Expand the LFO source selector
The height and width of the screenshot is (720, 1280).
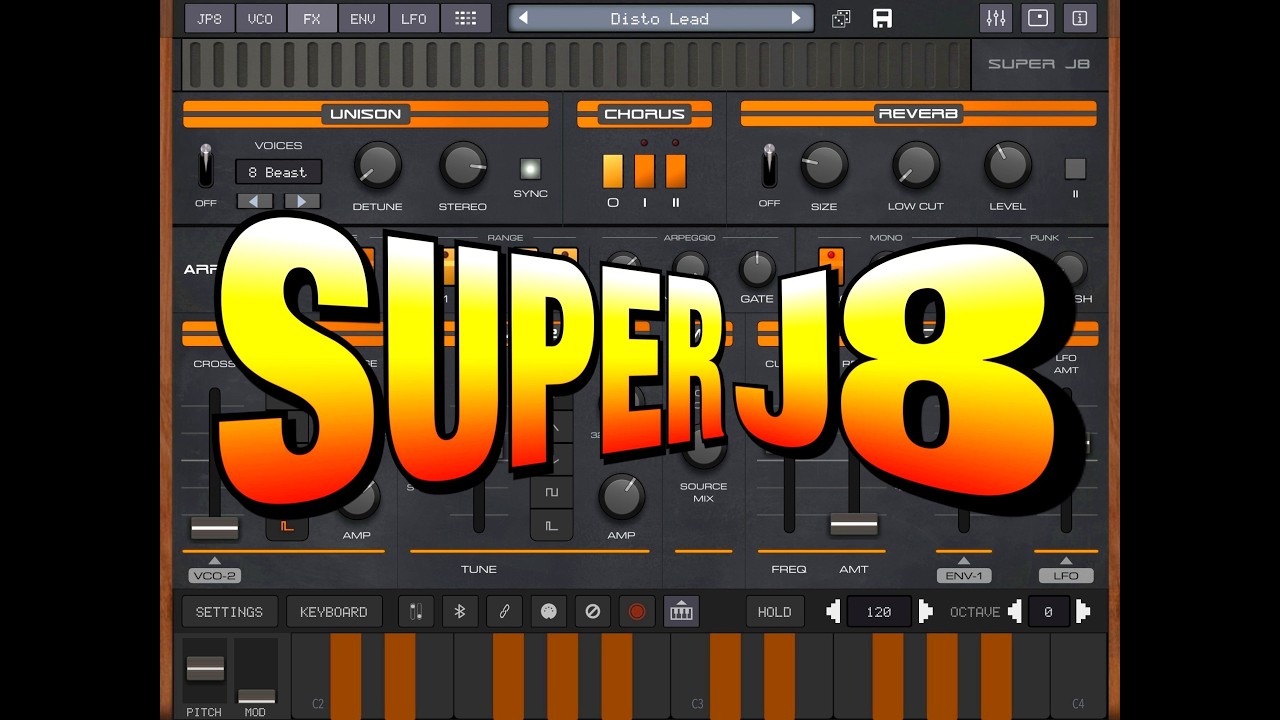coord(1066,575)
